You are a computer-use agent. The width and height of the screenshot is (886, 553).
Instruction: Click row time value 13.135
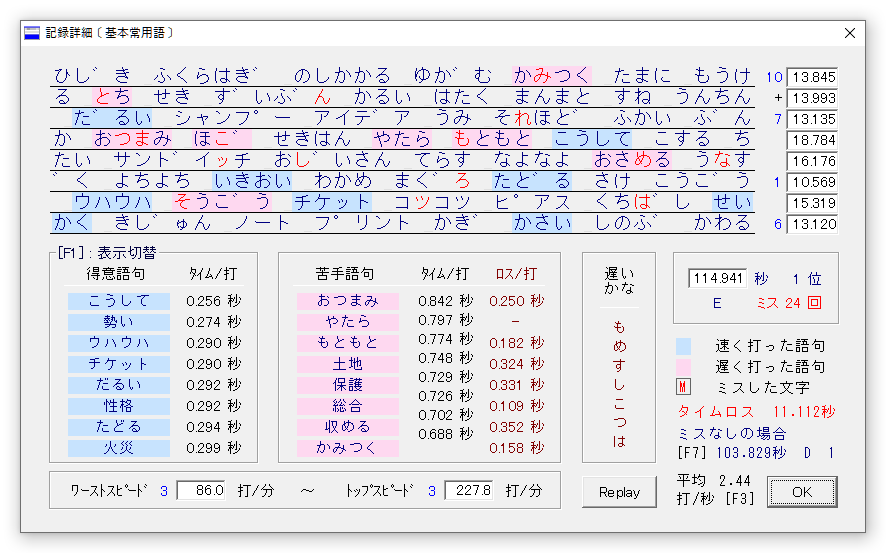coord(813,119)
